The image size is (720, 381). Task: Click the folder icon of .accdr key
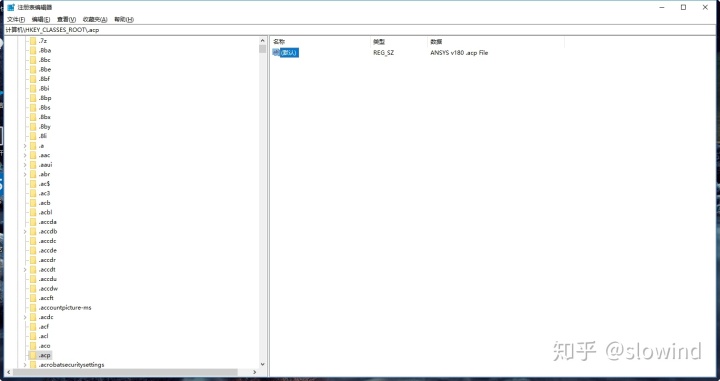[x=33, y=260]
